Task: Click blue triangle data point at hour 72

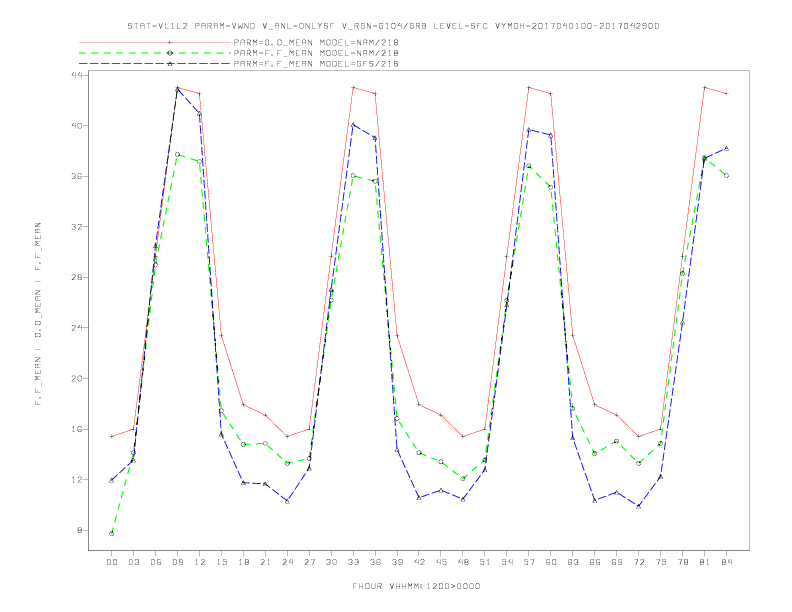Action: click(x=638, y=506)
